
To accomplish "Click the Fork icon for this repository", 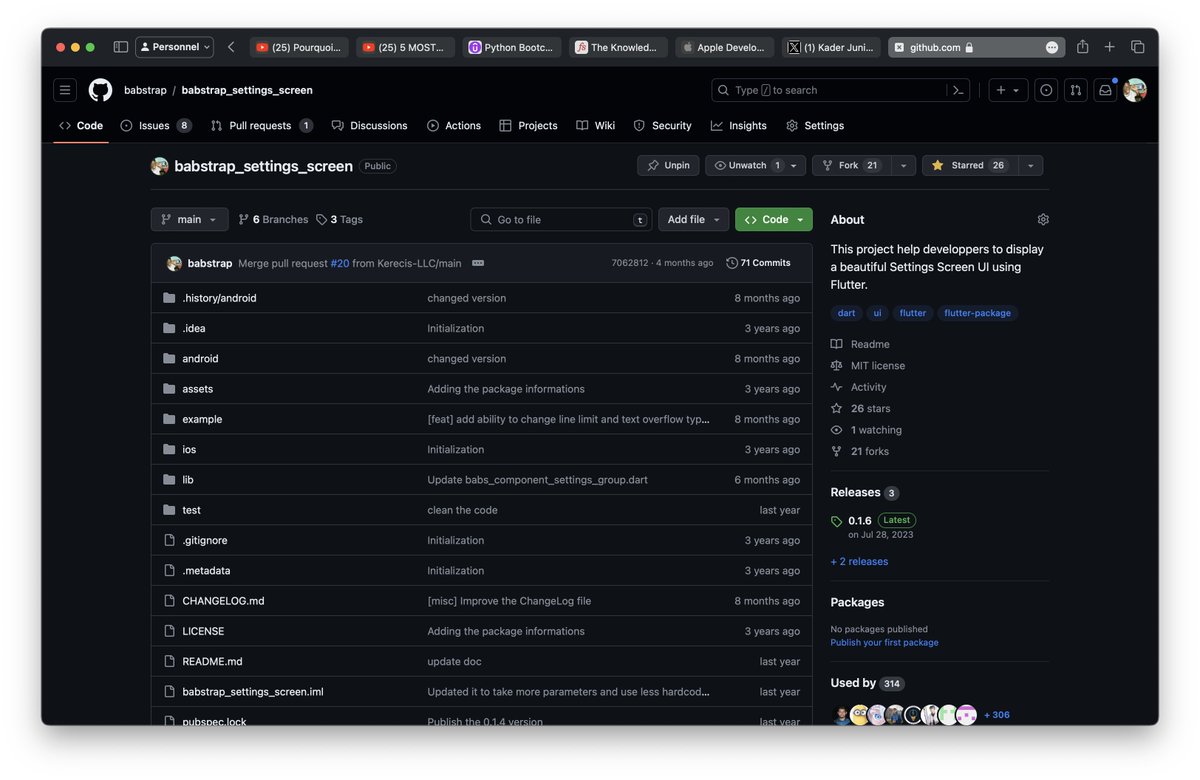I will tap(827, 165).
